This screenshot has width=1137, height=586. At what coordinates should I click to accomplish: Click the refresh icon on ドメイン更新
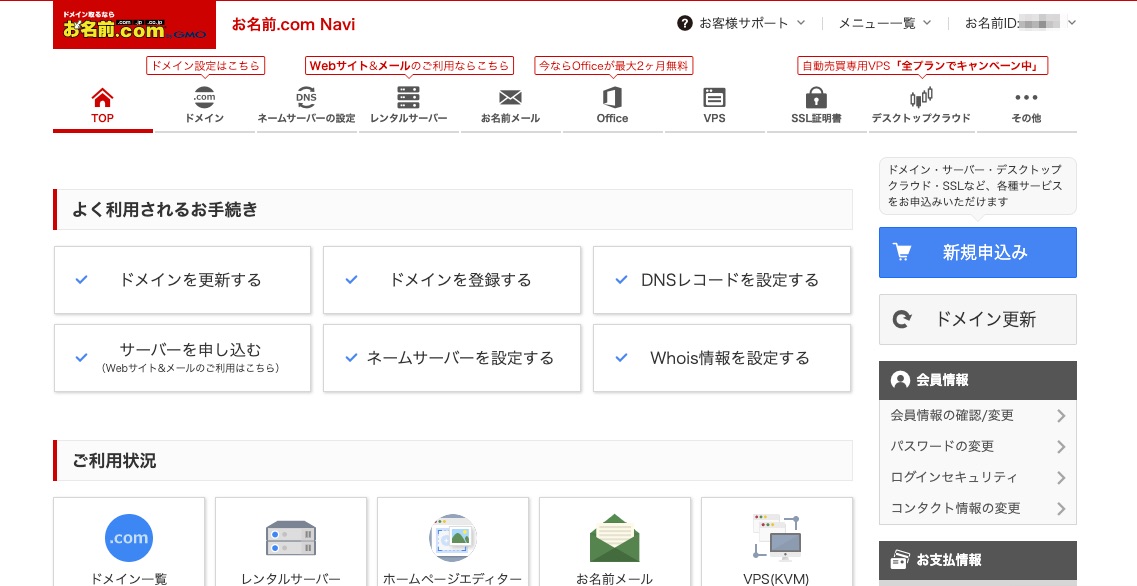click(902, 319)
